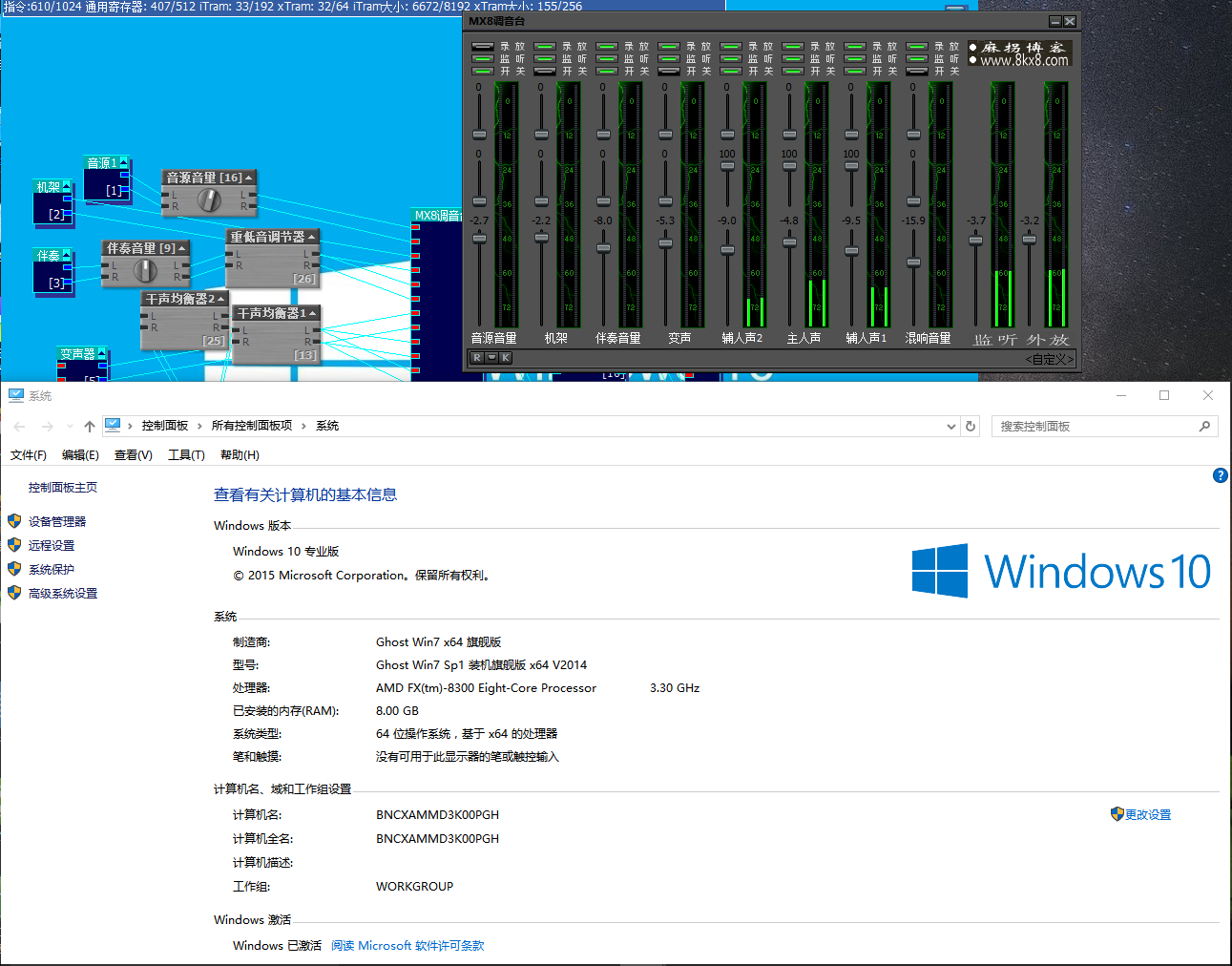This screenshot has height=966, width=1232.
Task: Open 阅读 Microsoft 软件许可条款 link
Action: coord(407,946)
